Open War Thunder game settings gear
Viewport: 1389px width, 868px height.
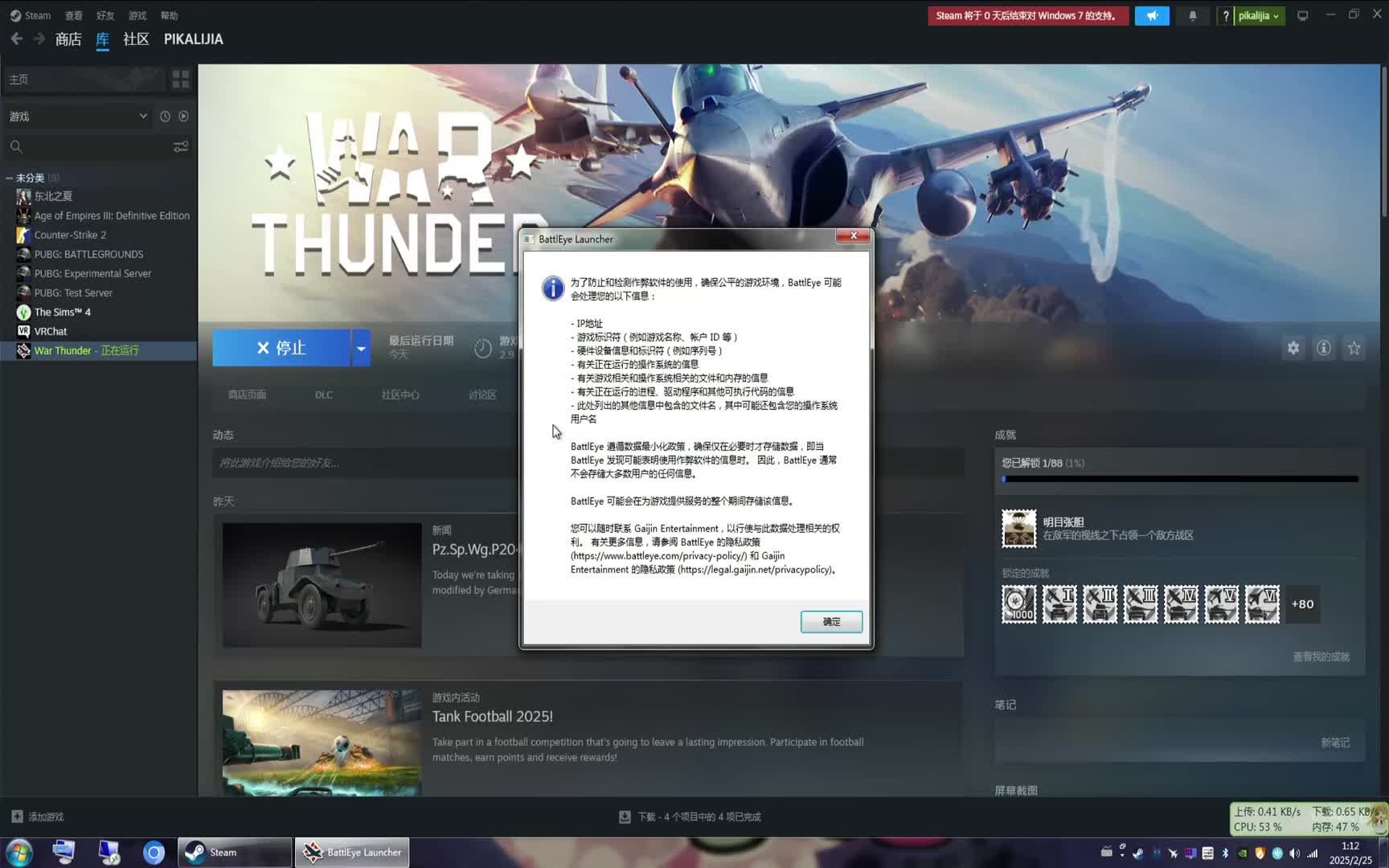click(1293, 348)
